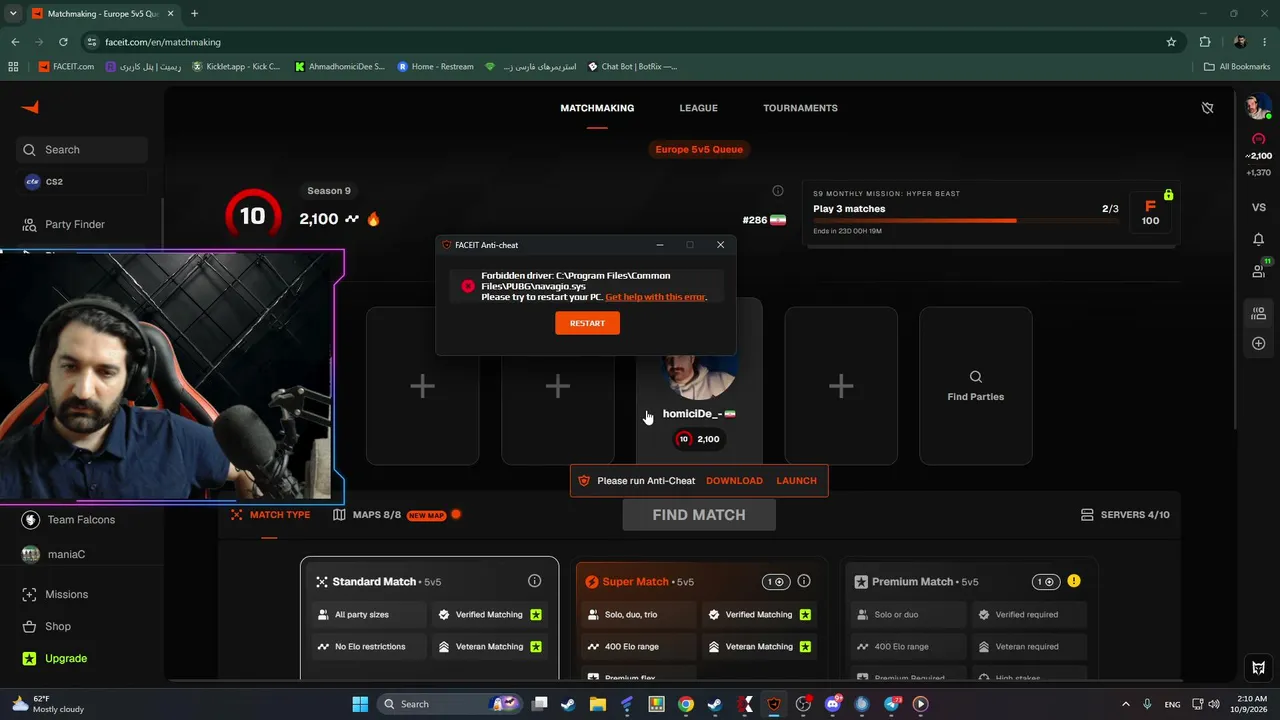This screenshot has height=720, width=1280.
Task: Open the Super Match info icon
Action: [804, 581]
